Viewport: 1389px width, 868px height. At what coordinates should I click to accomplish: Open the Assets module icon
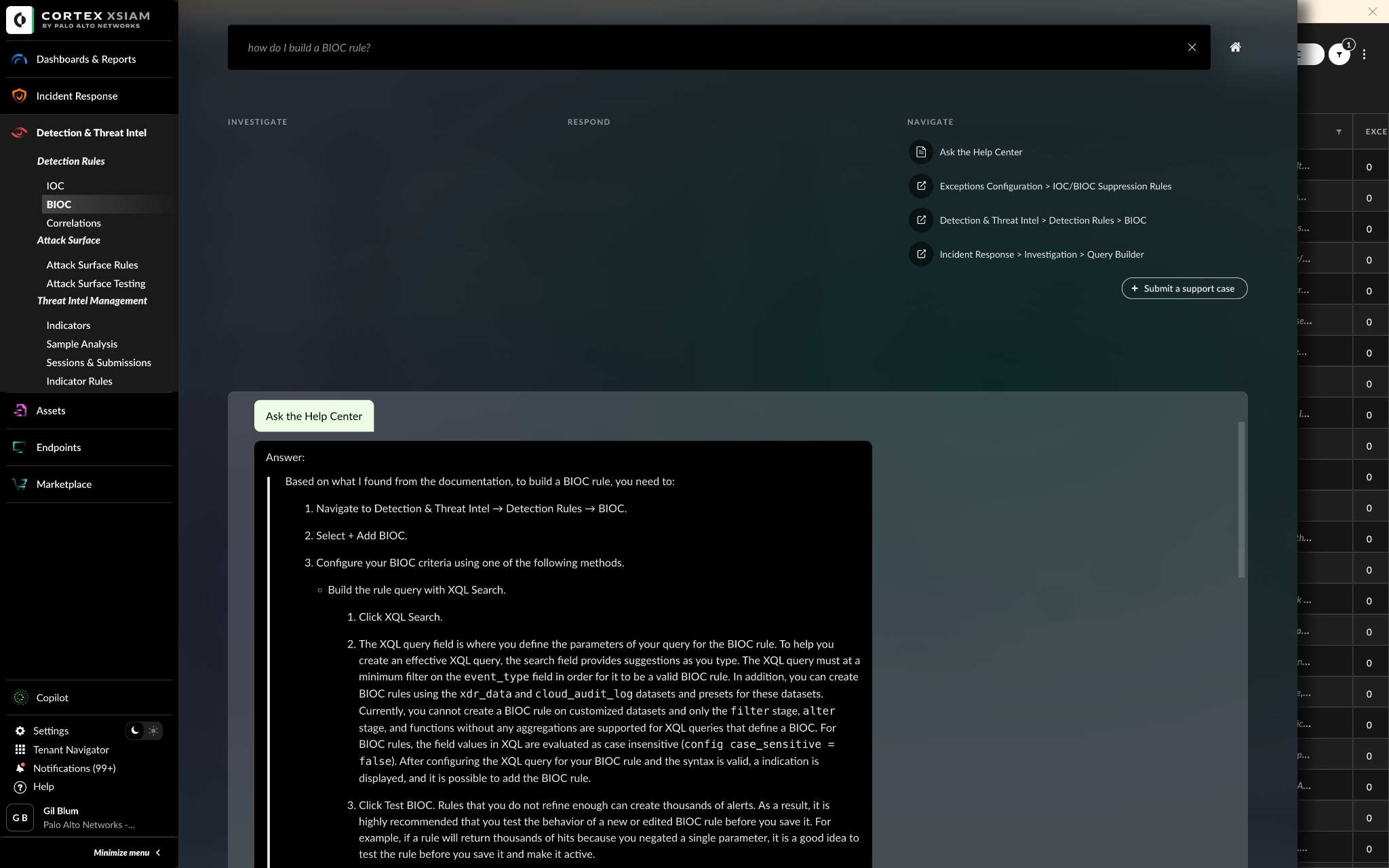click(20, 410)
